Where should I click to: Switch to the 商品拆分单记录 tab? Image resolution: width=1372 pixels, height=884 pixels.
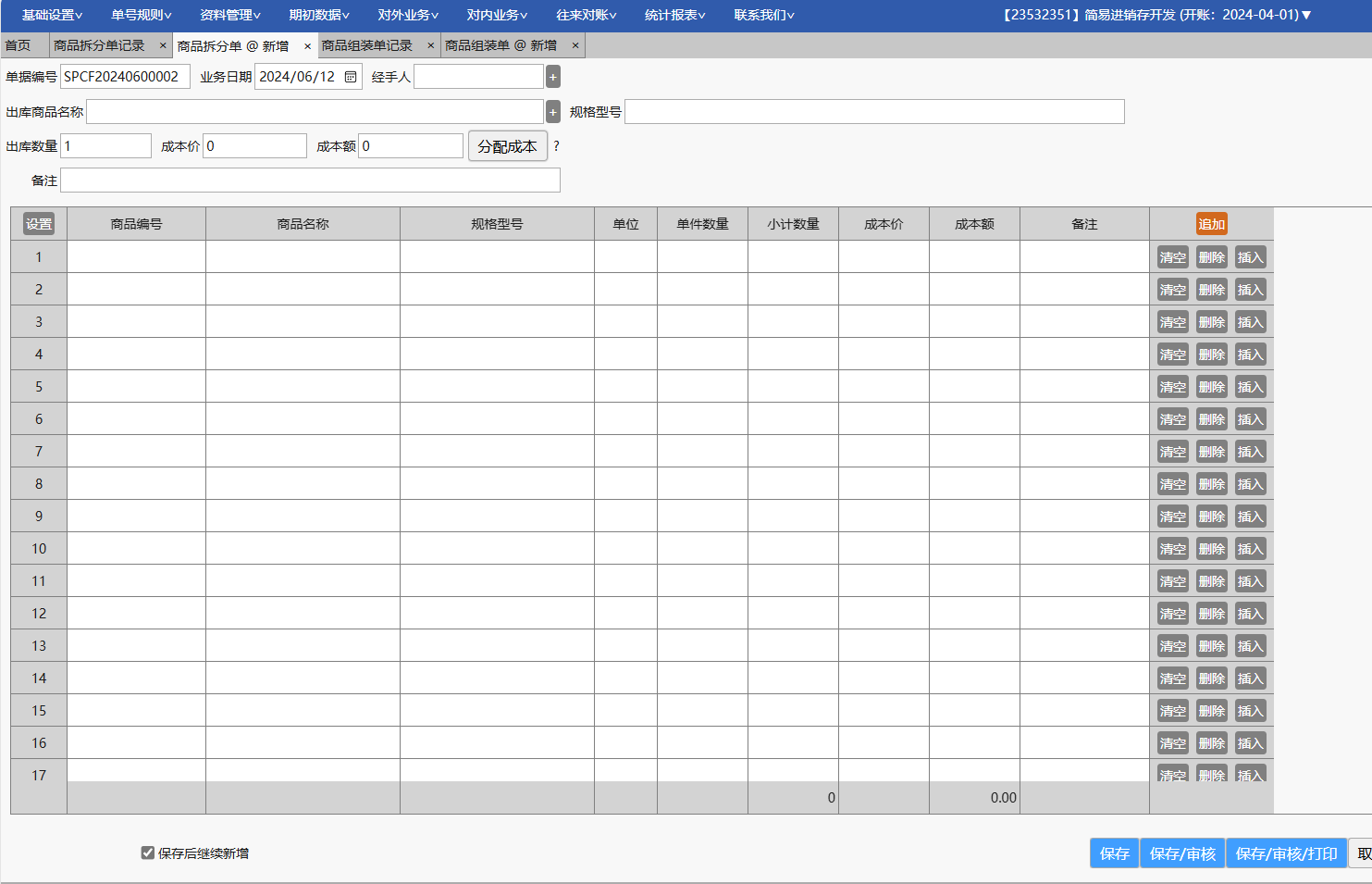[x=99, y=45]
